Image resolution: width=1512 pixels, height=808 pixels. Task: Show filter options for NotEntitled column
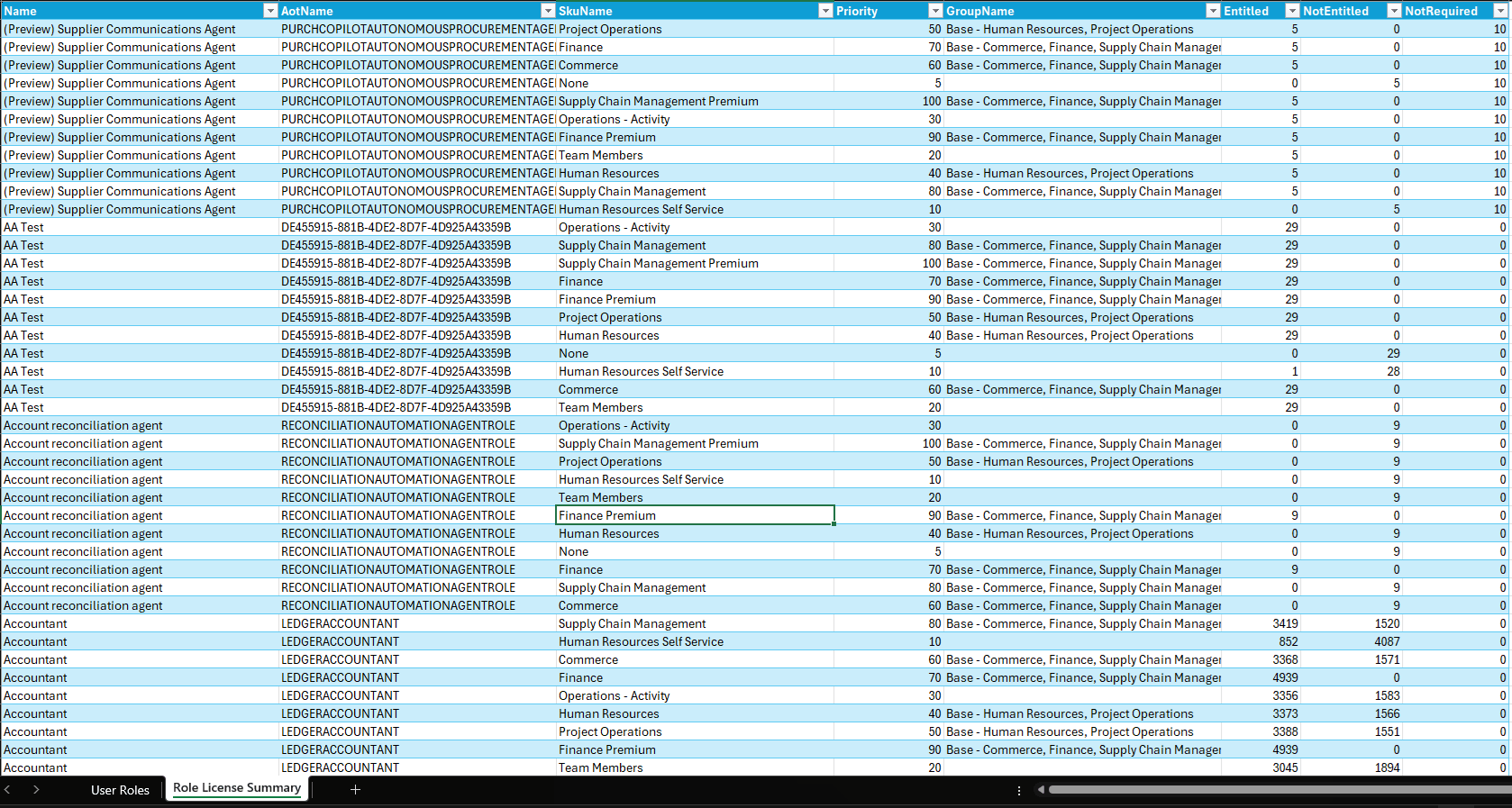[1393, 11]
